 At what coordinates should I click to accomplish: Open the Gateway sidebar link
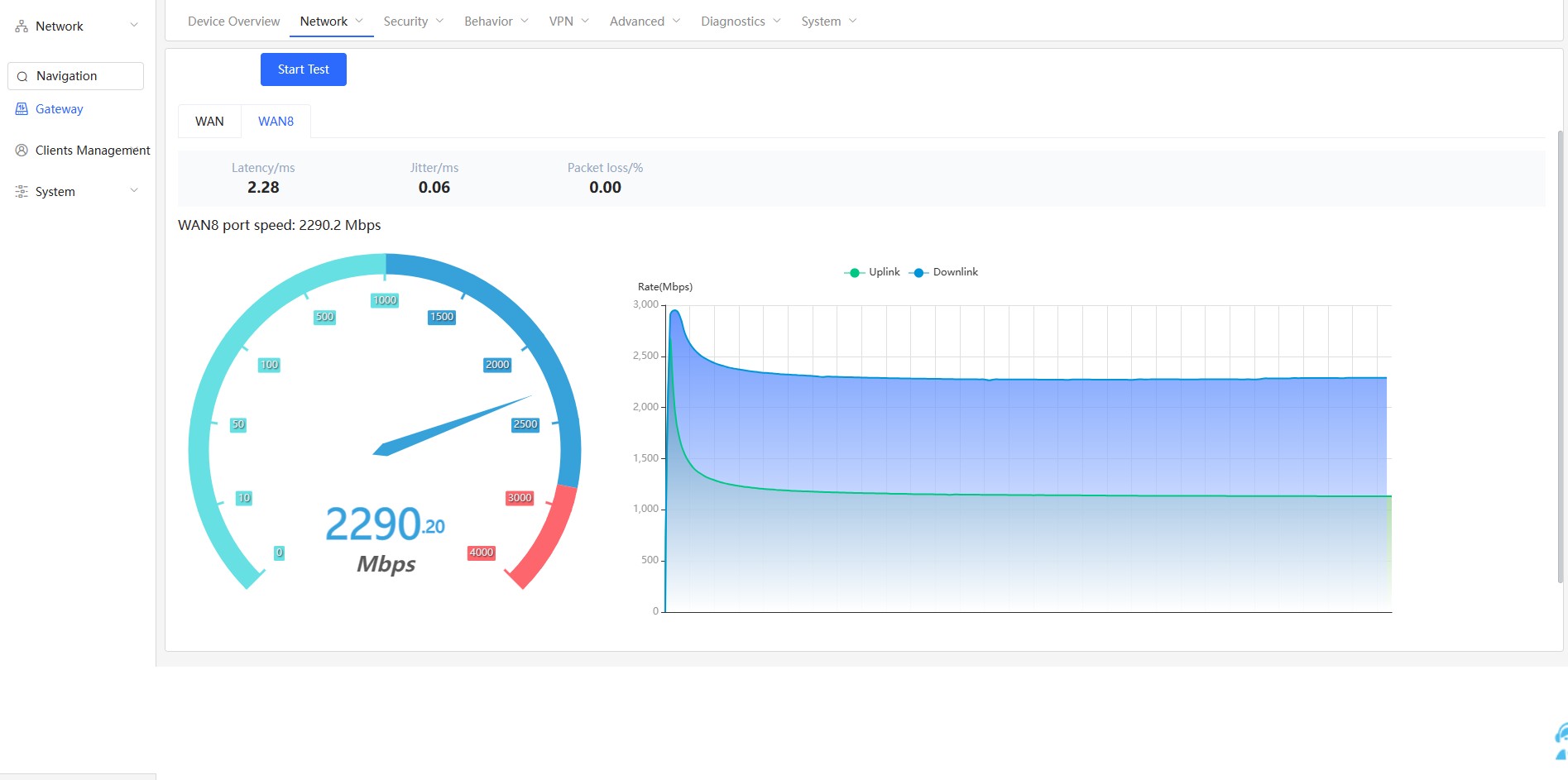click(x=59, y=109)
